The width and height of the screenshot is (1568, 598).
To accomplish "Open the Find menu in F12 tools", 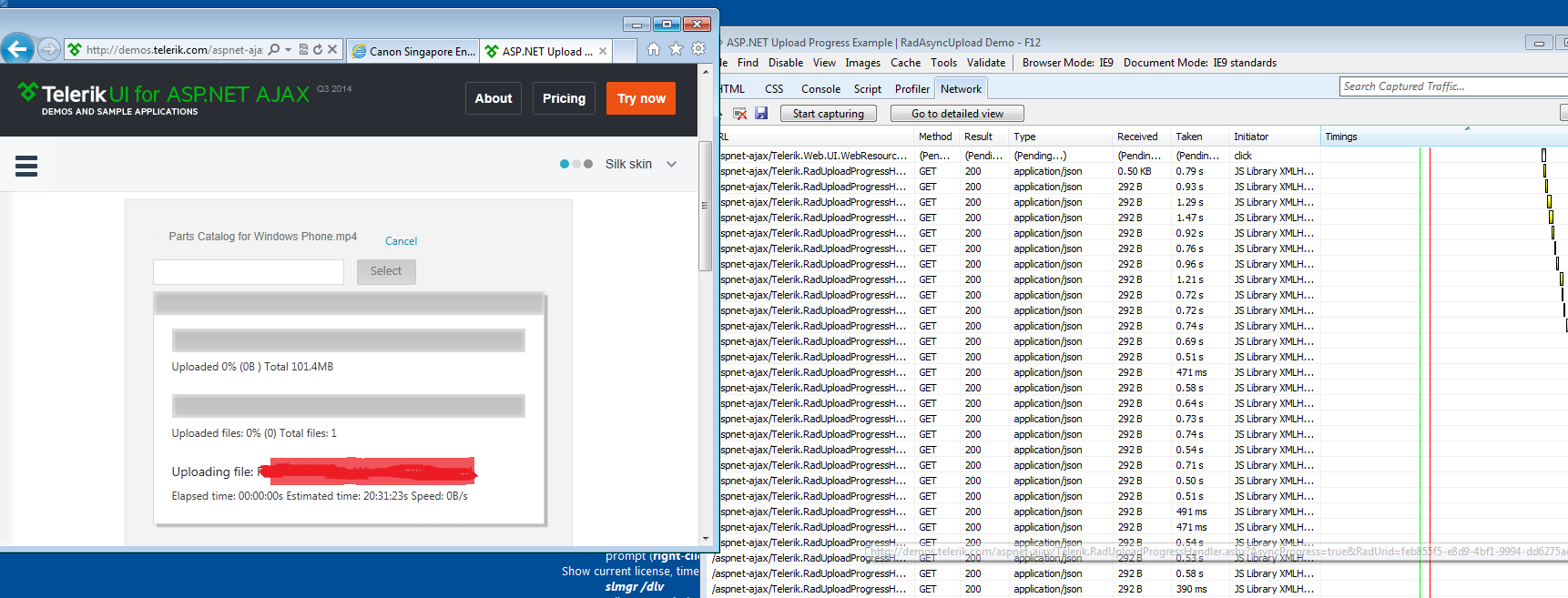I will pos(748,63).
